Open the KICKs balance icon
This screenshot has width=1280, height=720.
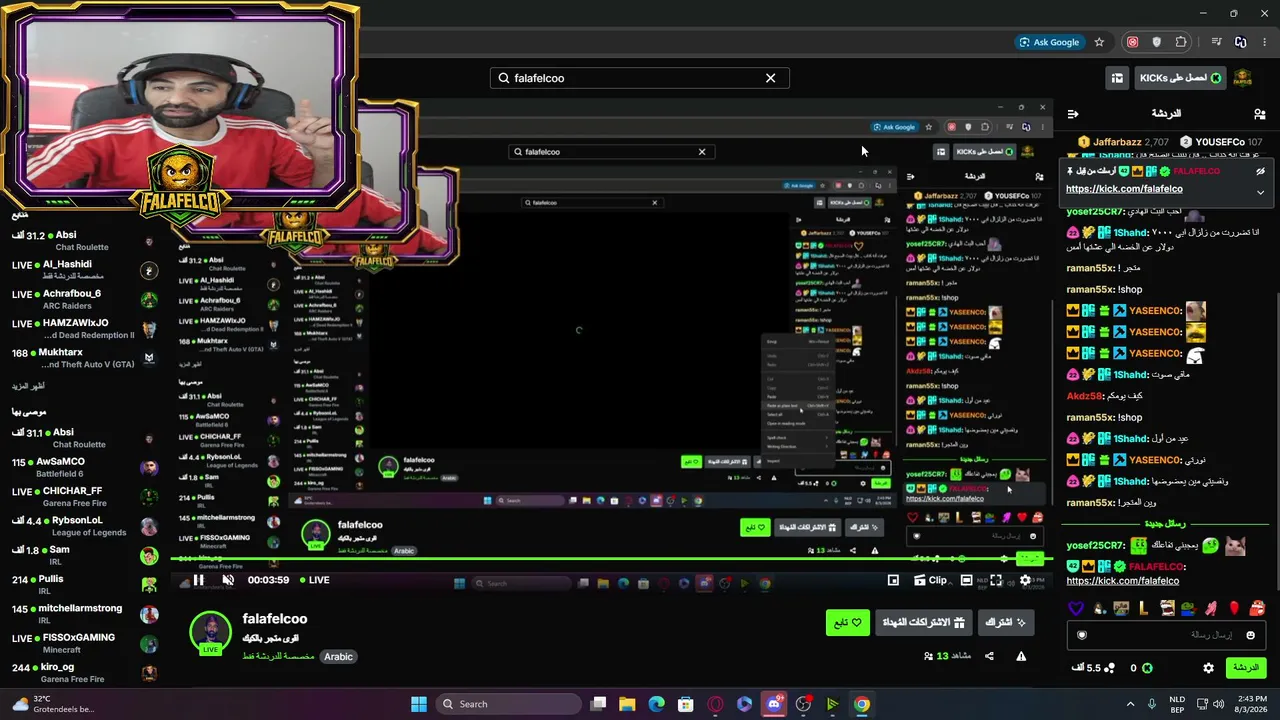tap(1147, 668)
